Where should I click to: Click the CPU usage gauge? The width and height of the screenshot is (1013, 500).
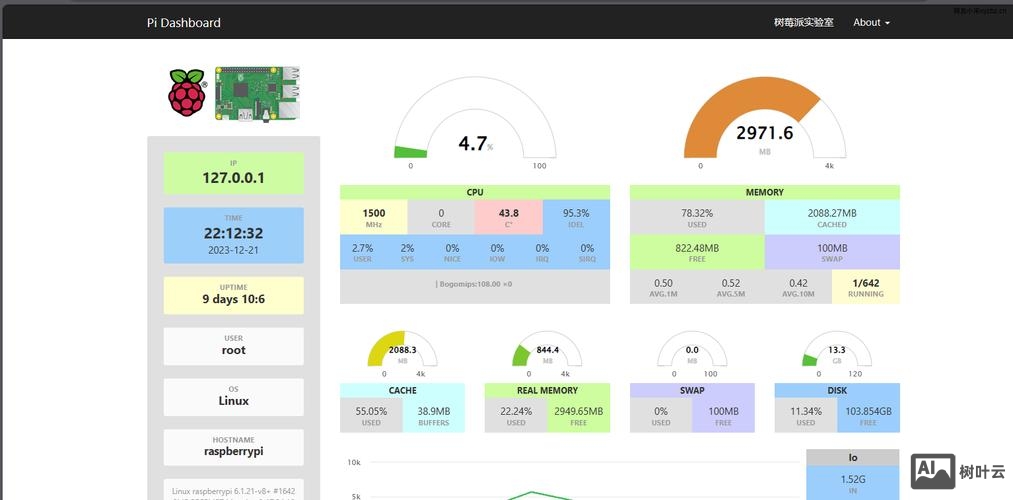coord(474,125)
